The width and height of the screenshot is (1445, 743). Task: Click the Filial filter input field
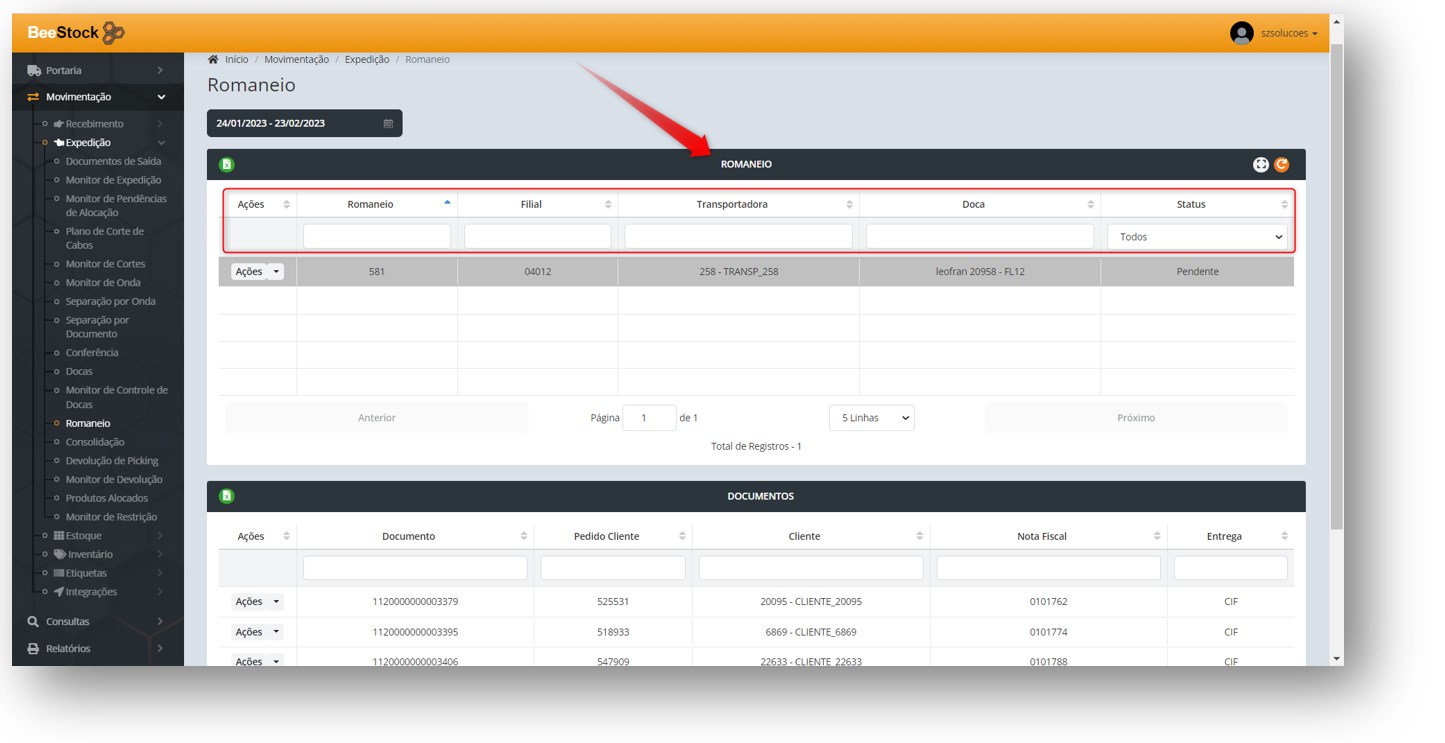pos(537,237)
